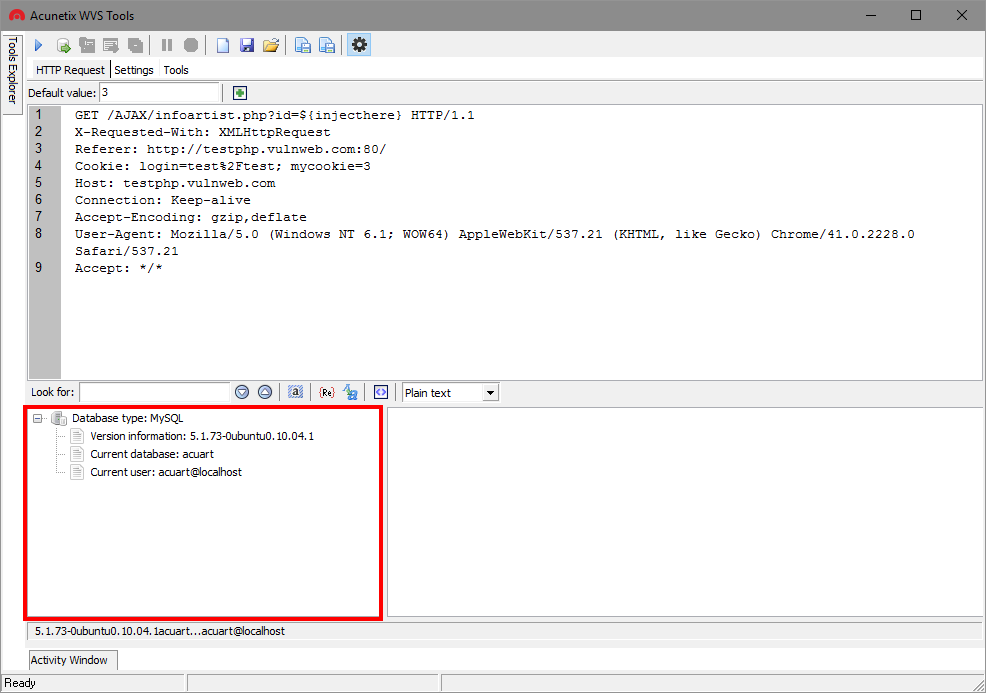Click the Accept-Encoding: gzip,deflate line
This screenshot has width=986, height=693.
click(191, 217)
